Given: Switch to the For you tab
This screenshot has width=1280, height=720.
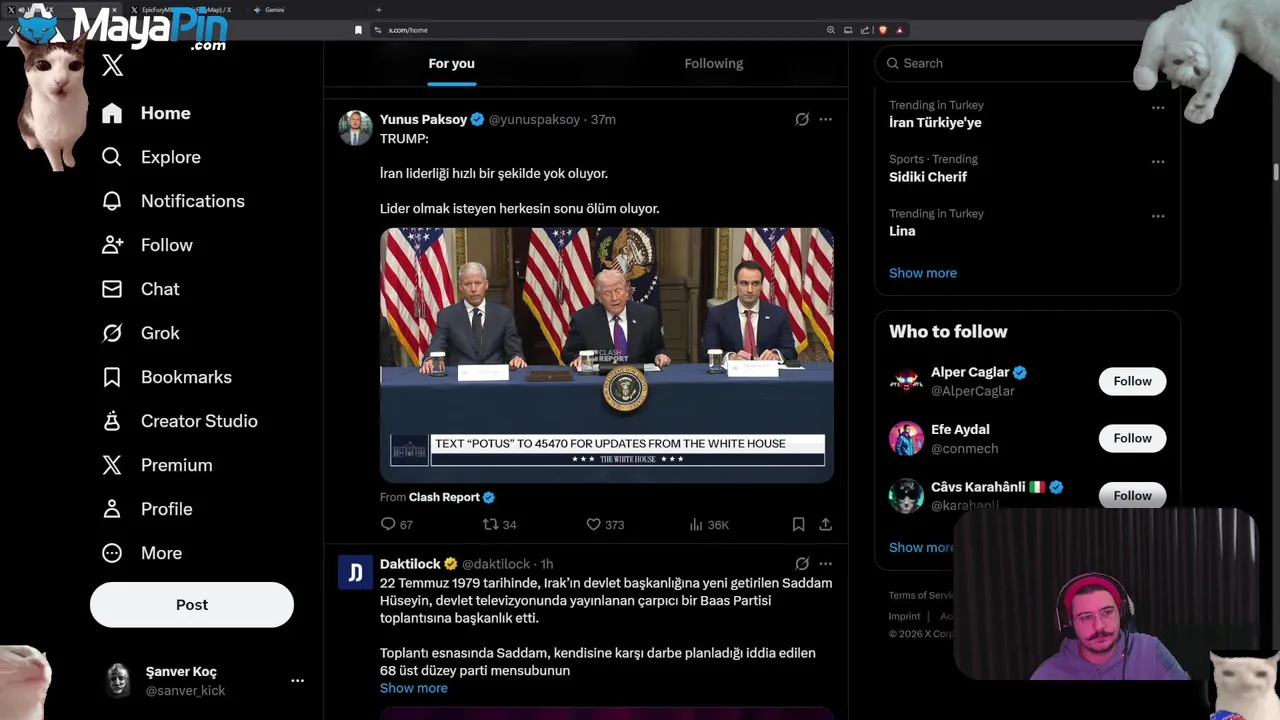Looking at the screenshot, I should tap(452, 63).
